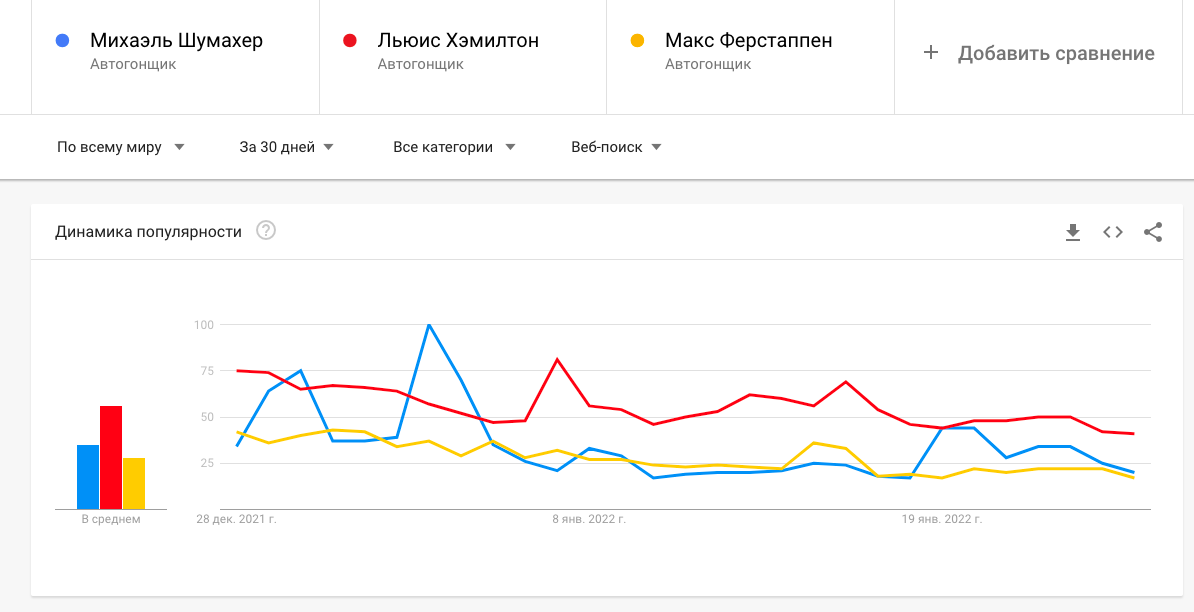
Task: Click the red average bar for Hamilton
Action: 111,457
